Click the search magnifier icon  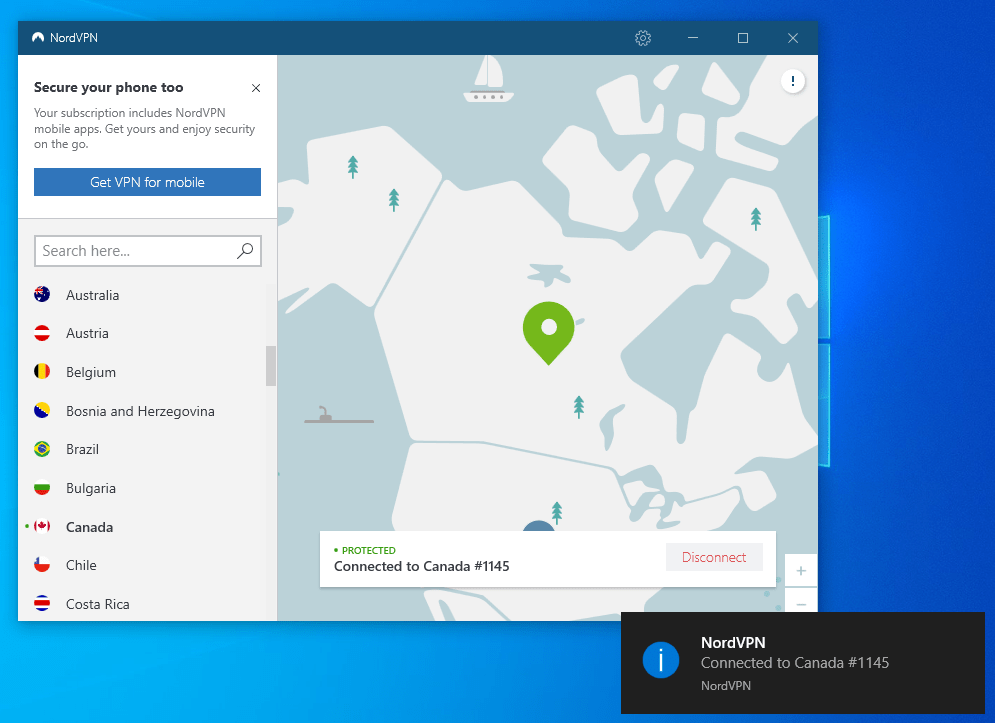pyautogui.click(x=245, y=251)
